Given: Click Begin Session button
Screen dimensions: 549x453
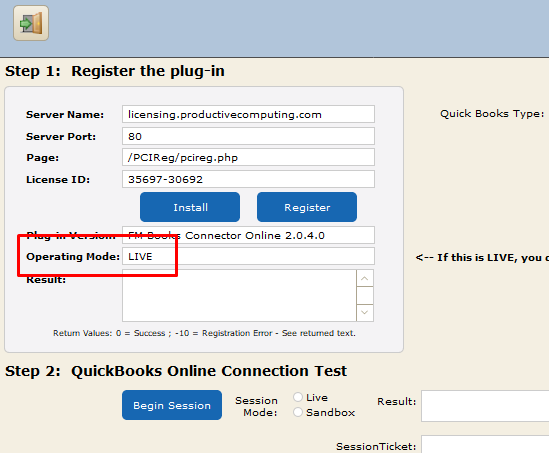Looking at the screenshot, I should coord(172,405).
